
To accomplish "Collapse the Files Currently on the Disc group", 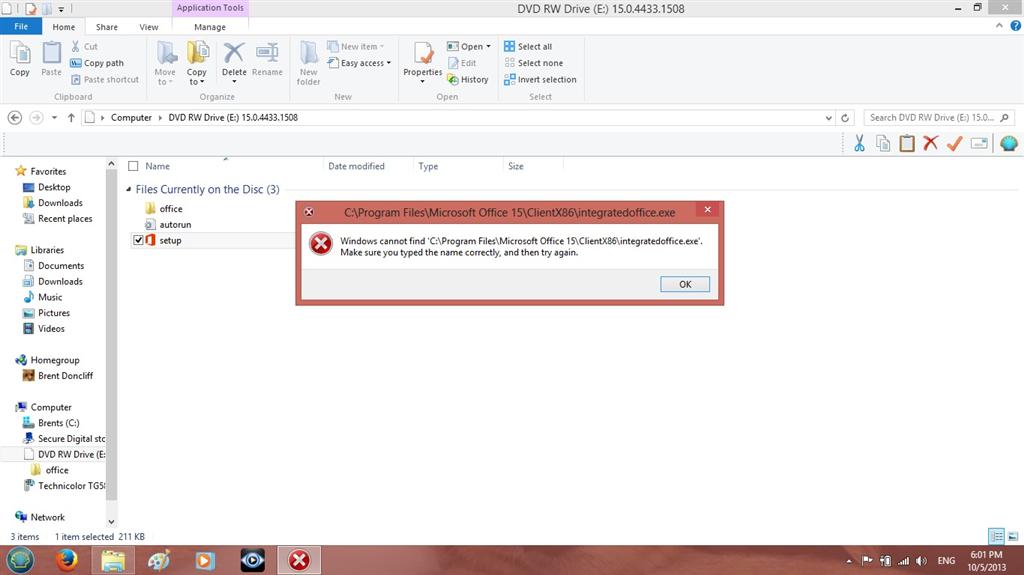I will tap(129, 189).
